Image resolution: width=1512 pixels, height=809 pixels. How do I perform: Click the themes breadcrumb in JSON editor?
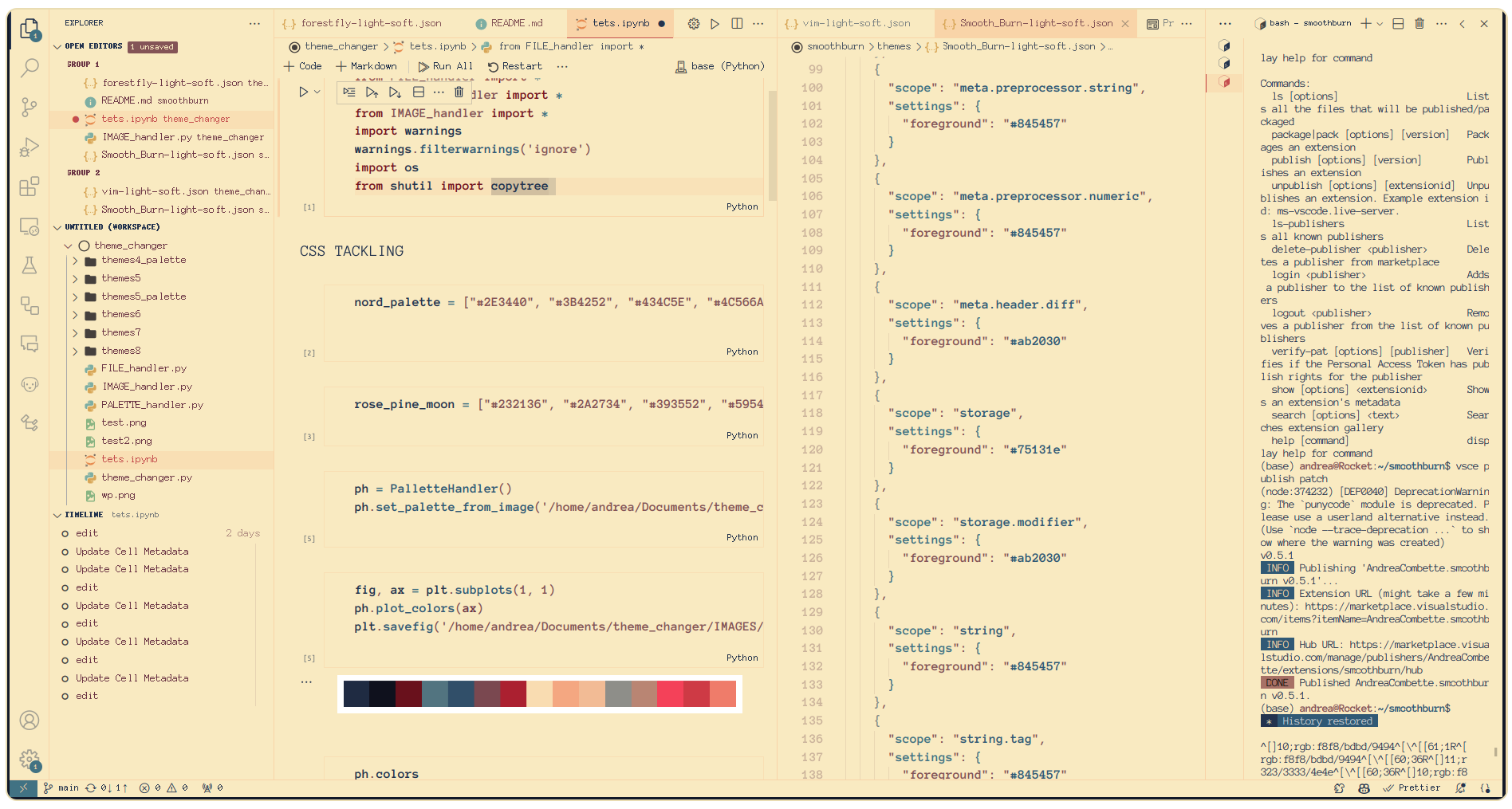point(893,47)
